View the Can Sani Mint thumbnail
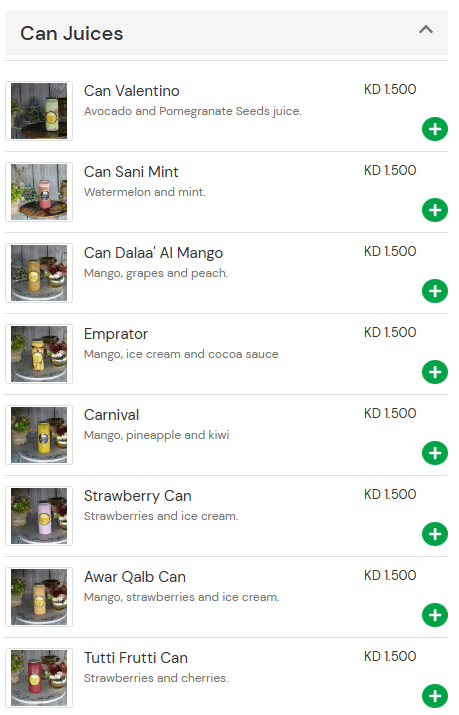Screen dimensions: 459x715 39,192
